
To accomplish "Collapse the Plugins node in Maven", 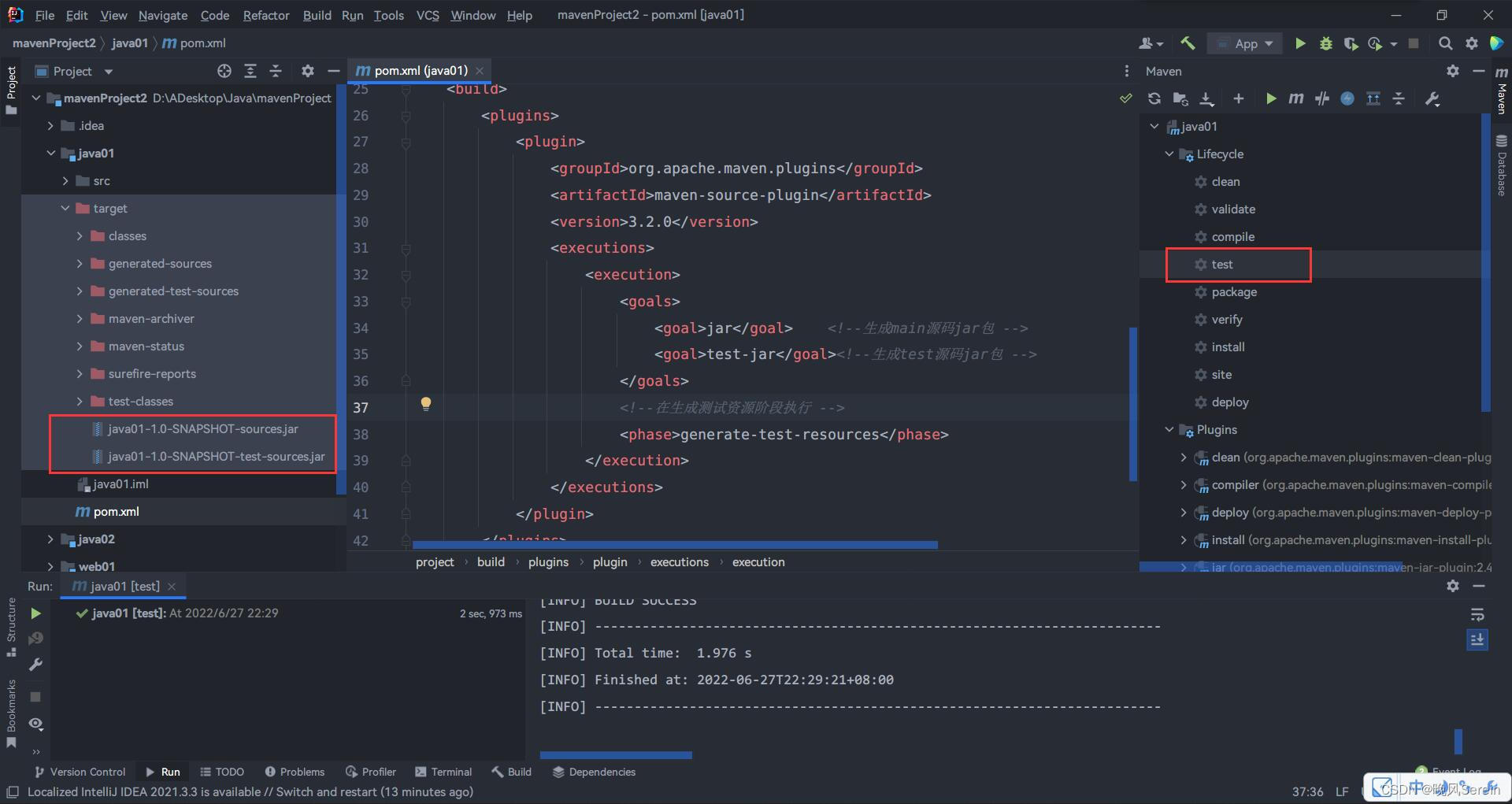I will (x=1169, y=430).
